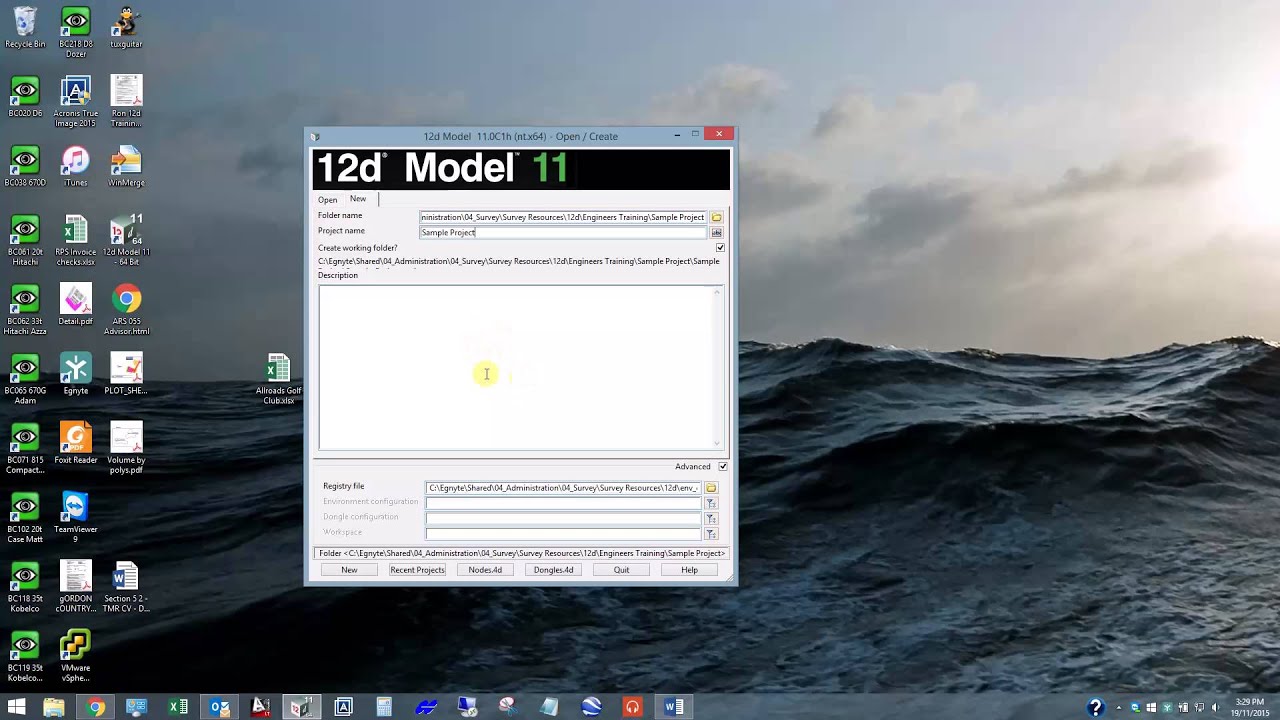Screen dimensions: 1280x720
Task: Open Environment configuration chooser icon
Action: (x=711, y=503)
